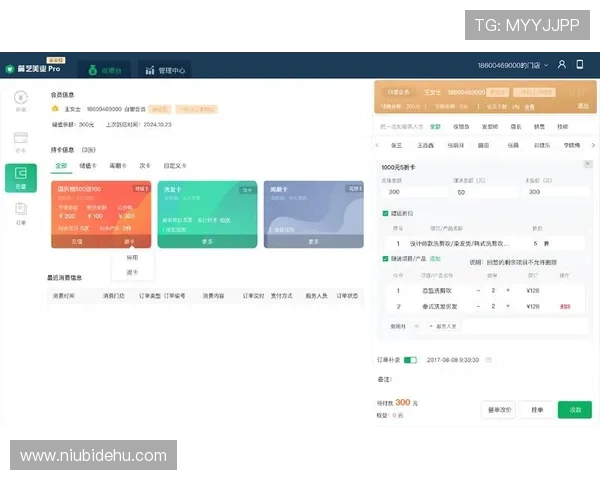The image size is (600, 480).
Task: Choose 停用 in the popup menu
Action: (x=132, y=258)
